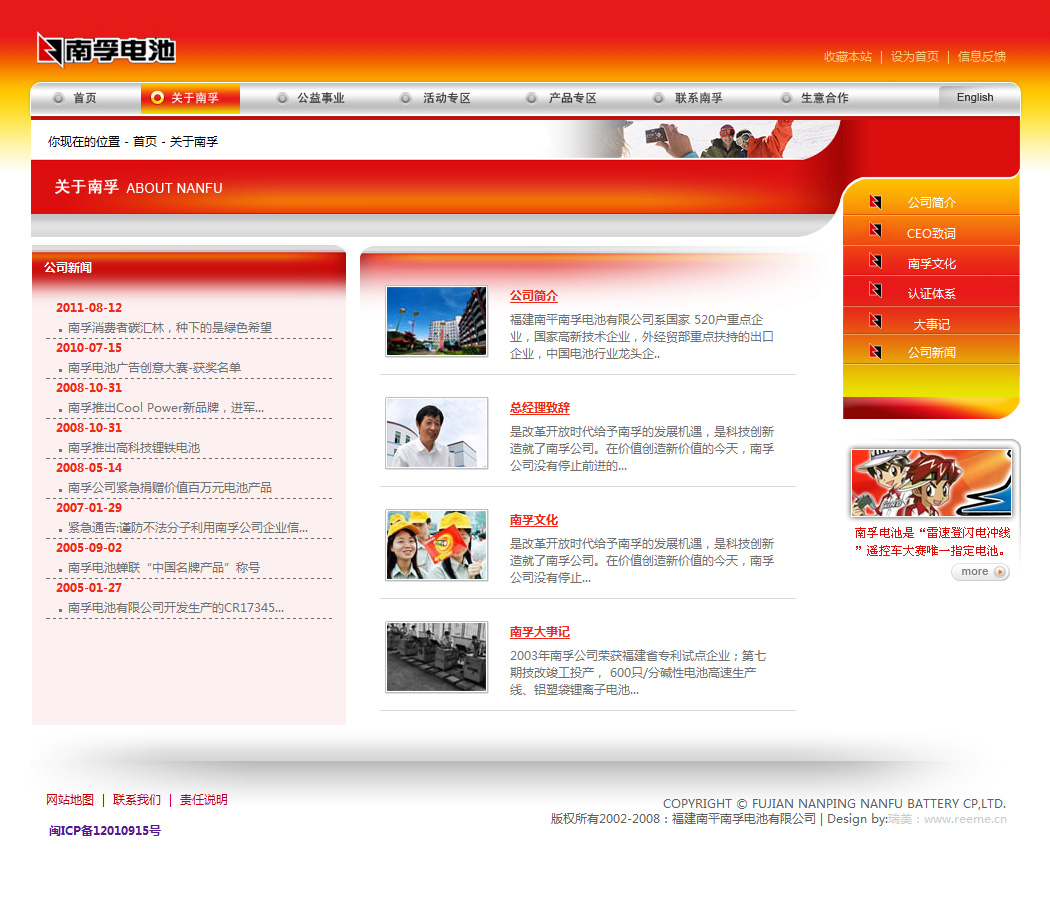Screen dimensions: 1050x902
Task: Click the 总经理致辞 heading link
Action: click(540, 408)
